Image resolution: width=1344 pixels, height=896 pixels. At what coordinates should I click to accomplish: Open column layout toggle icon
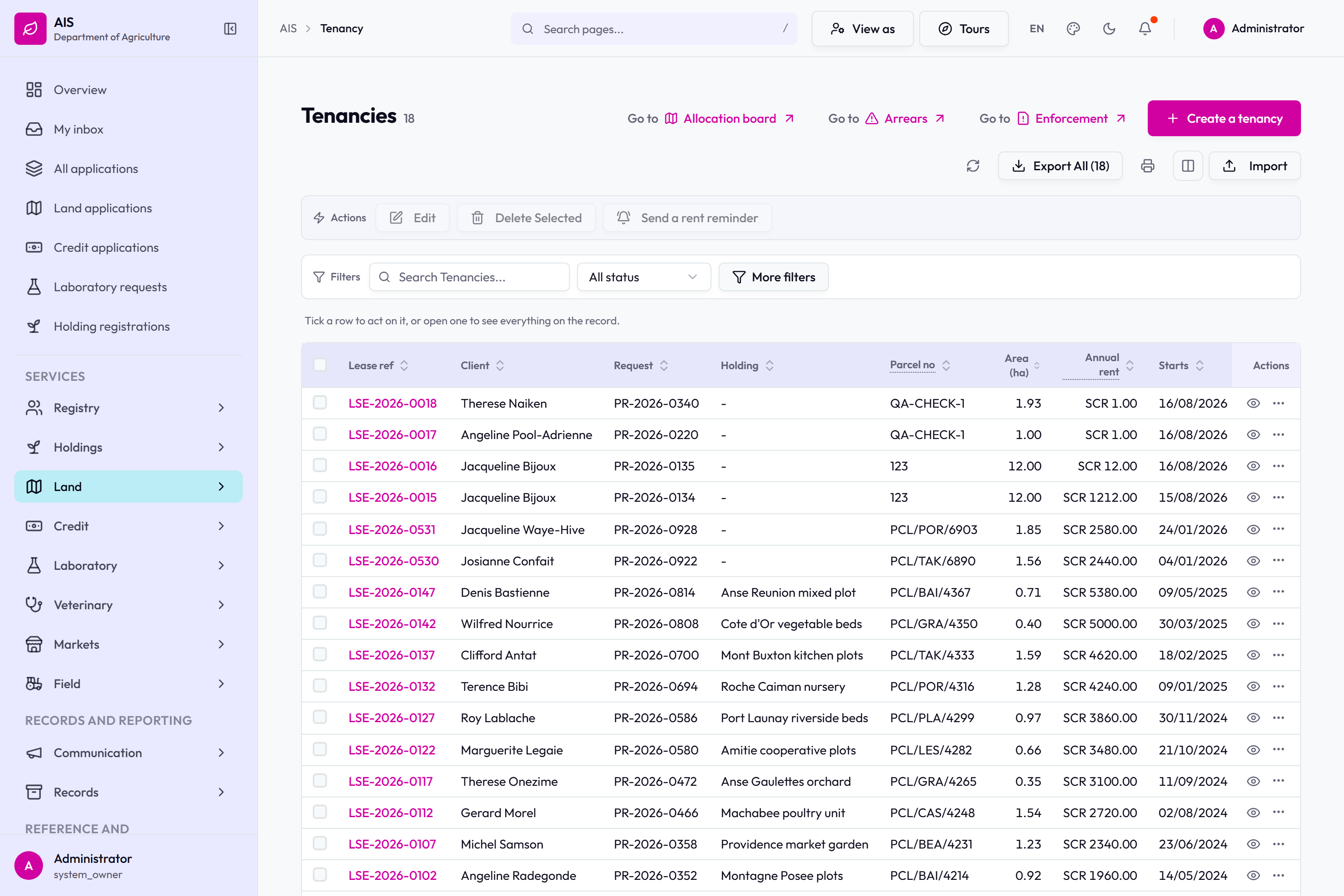[1188, 166]
